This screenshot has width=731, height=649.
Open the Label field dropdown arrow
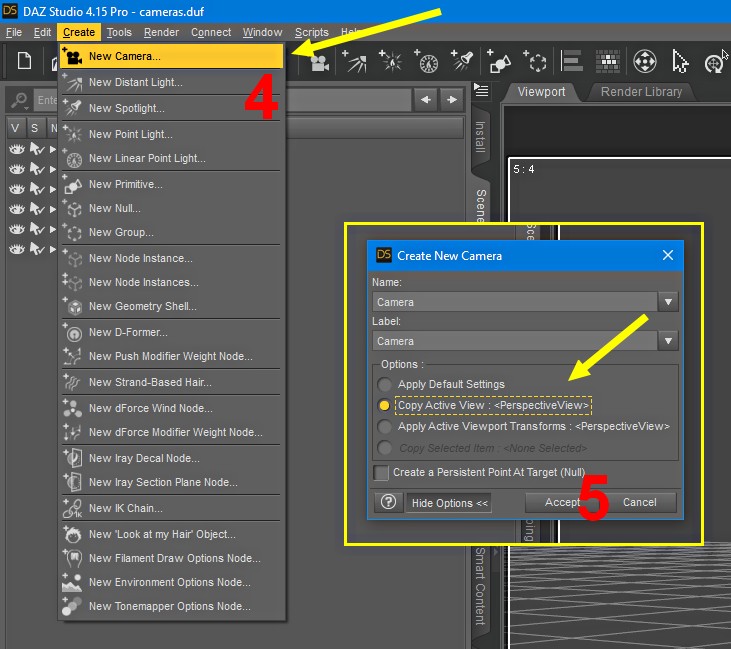(668, 341)
